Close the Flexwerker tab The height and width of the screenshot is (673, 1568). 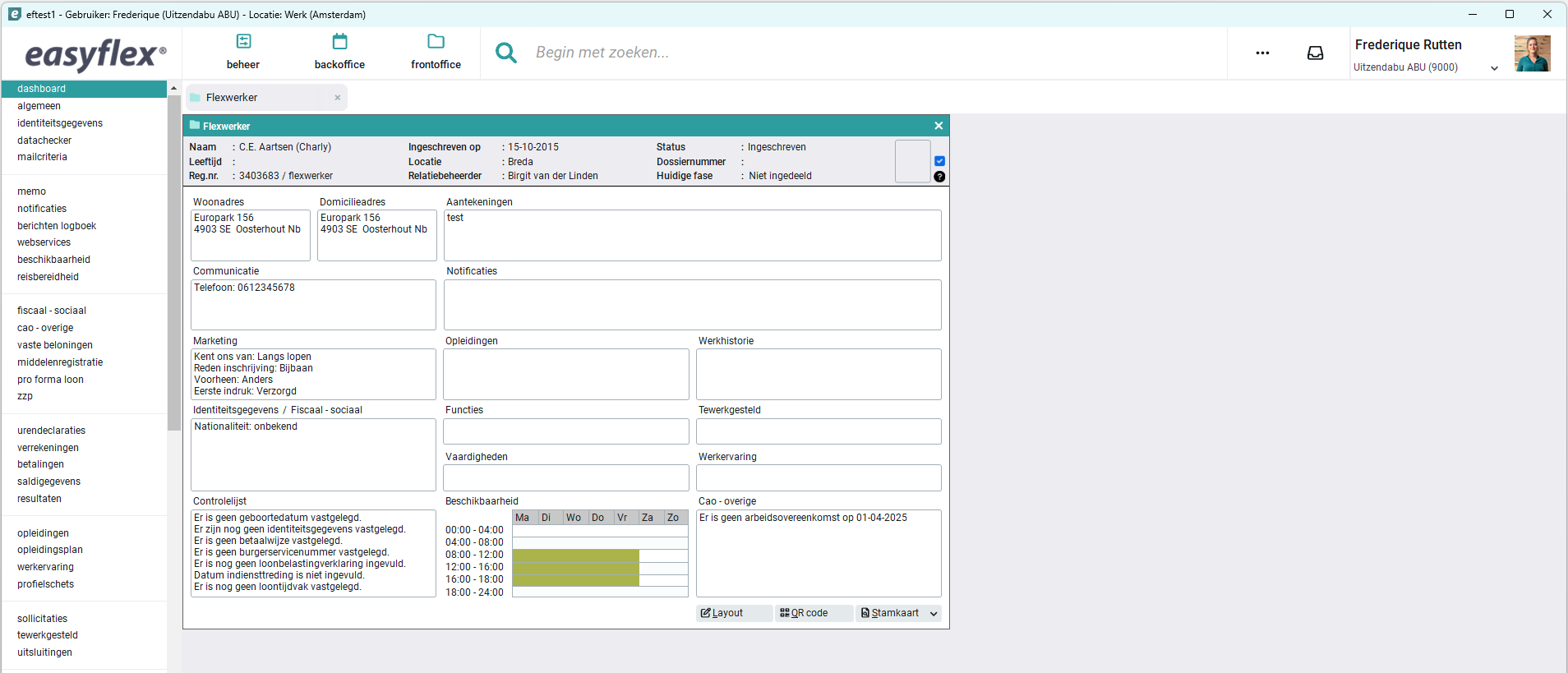(337, 98)
